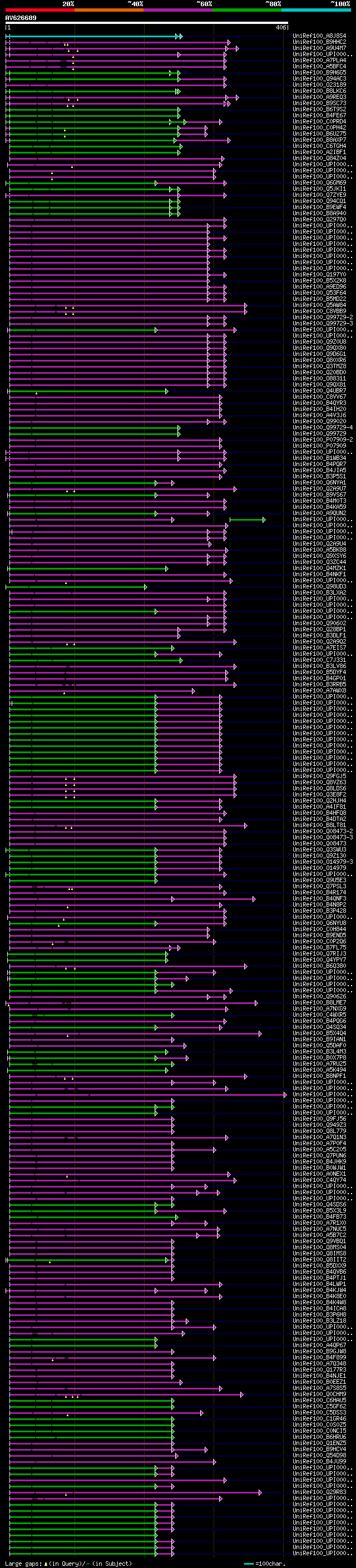The image size is (356, 1568).
Task: Select hit UniRef100_A4V3J6
Action: [319, 415]
